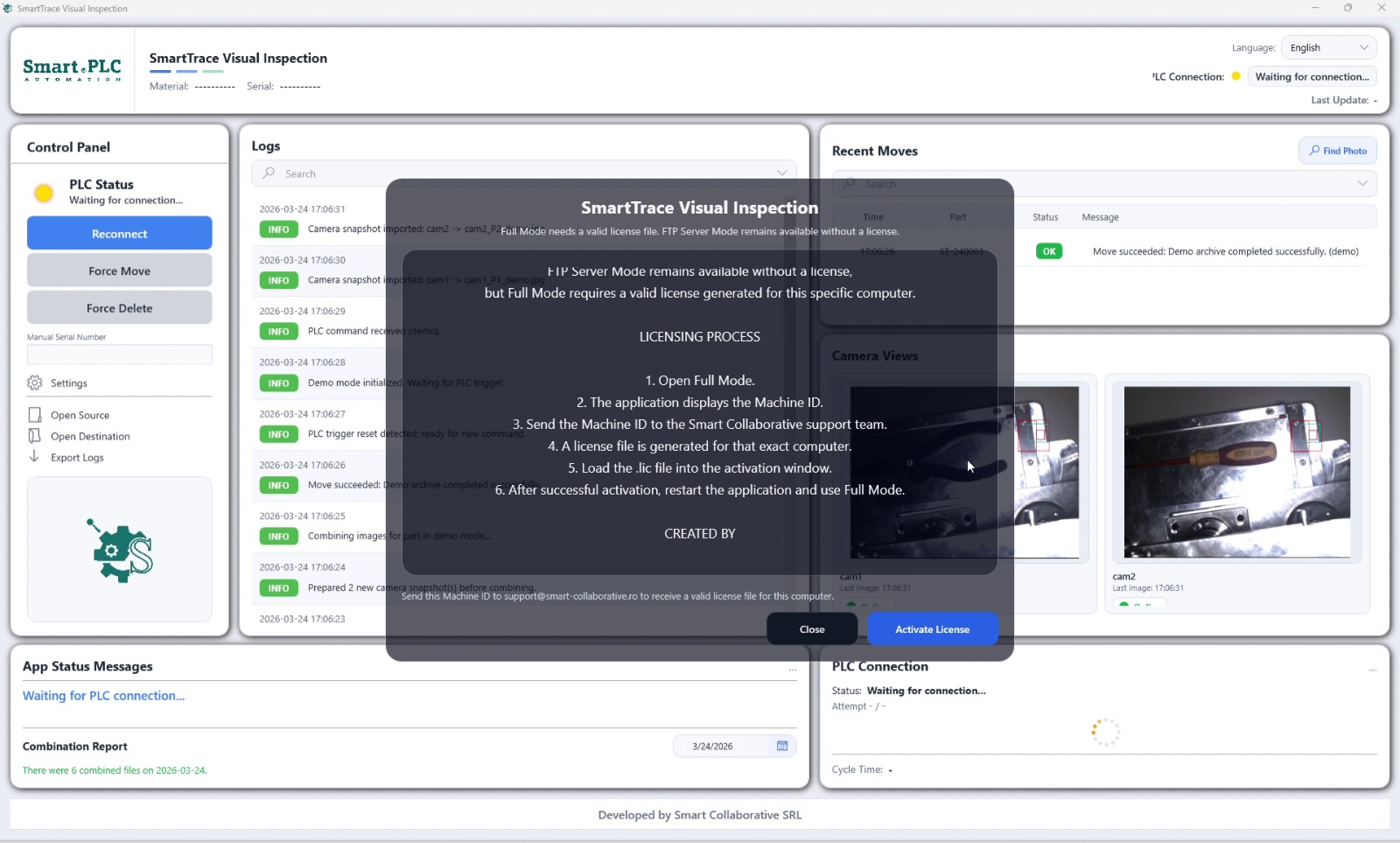Image resolution: width=1400 pixels, height=843 pixels.
Task: Click the Status column header in Recent Moves
Action: pos(1045,217)
